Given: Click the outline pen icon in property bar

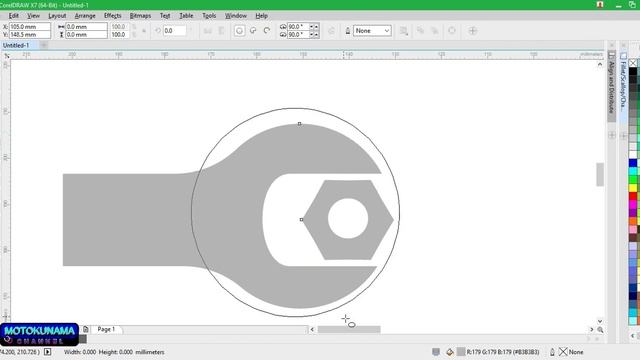Looking at the screenshot, I should point(348,31).
